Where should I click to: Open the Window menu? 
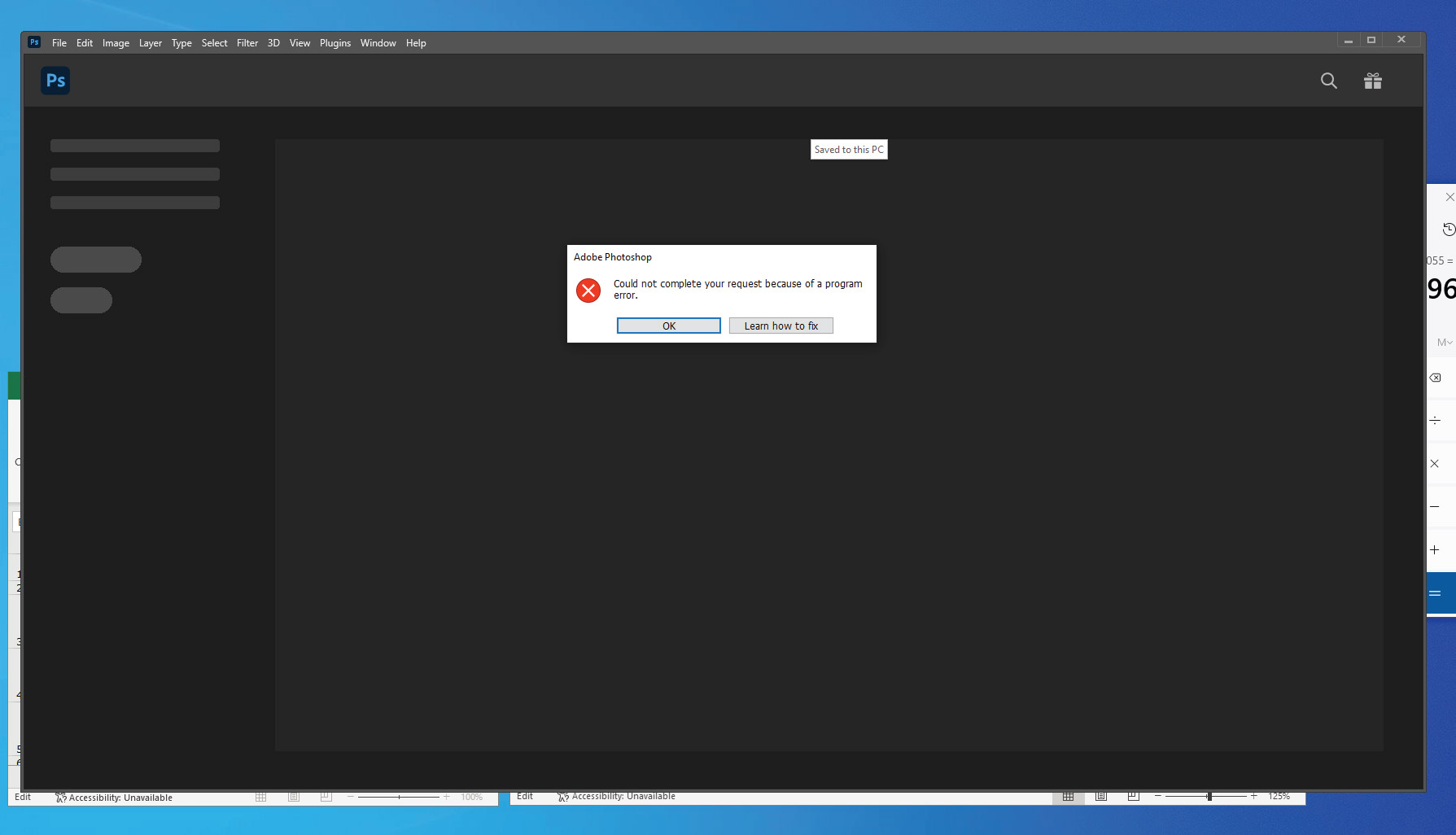coord(378,42)
